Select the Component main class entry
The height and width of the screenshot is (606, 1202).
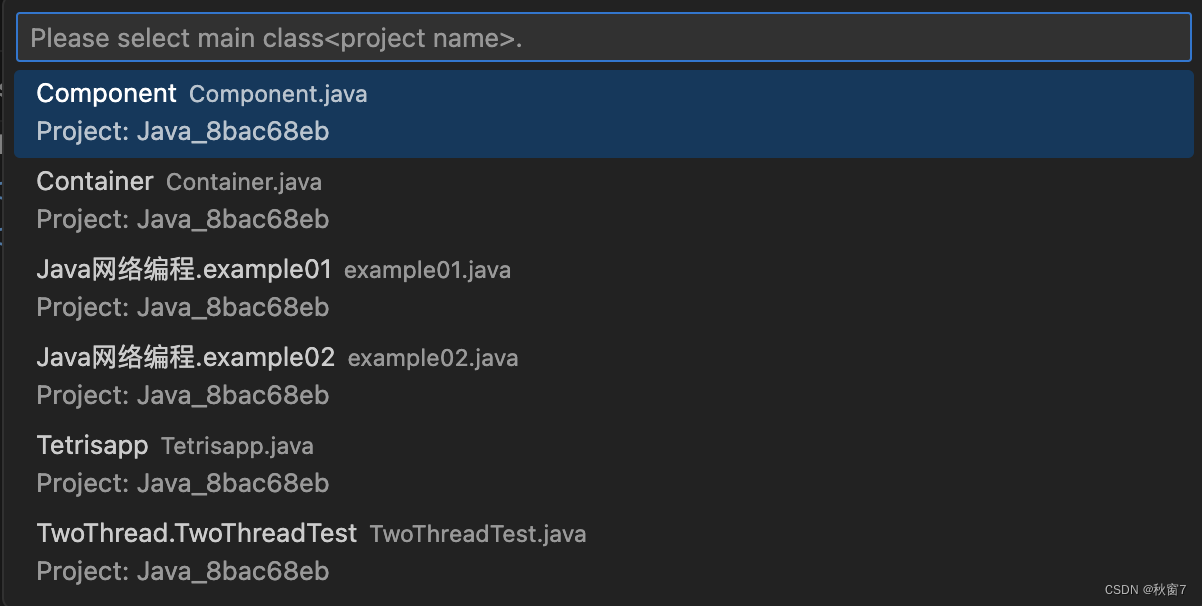[106, 94]
